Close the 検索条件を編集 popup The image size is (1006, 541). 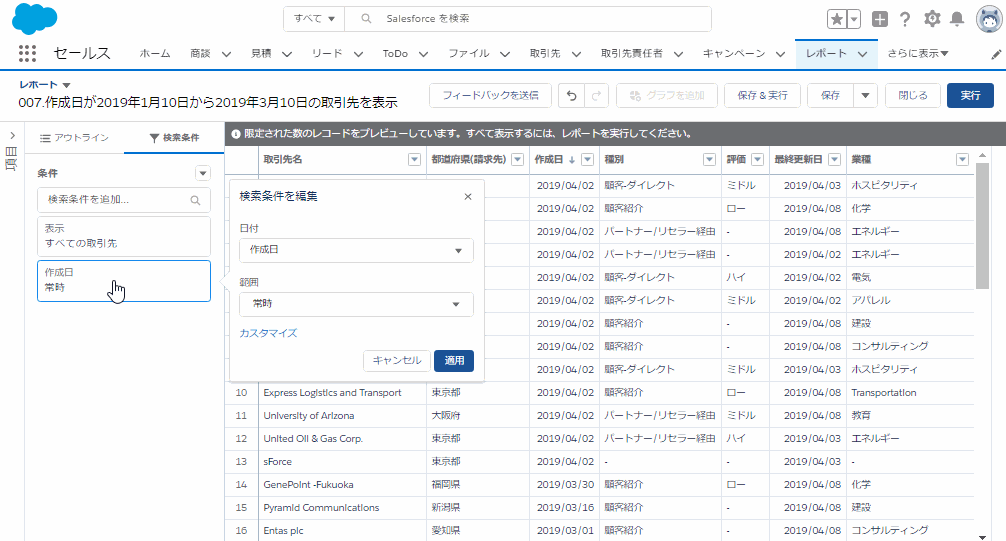pos(468,196)
